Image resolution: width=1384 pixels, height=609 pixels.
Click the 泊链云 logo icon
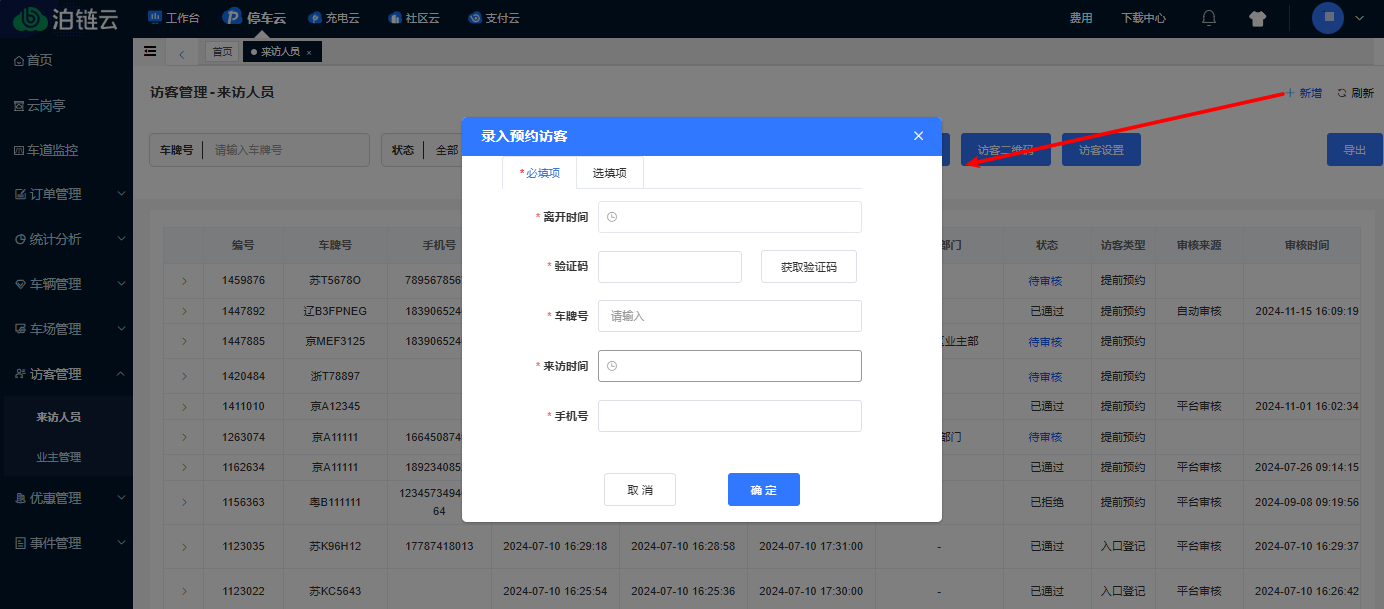pos(30,18)
